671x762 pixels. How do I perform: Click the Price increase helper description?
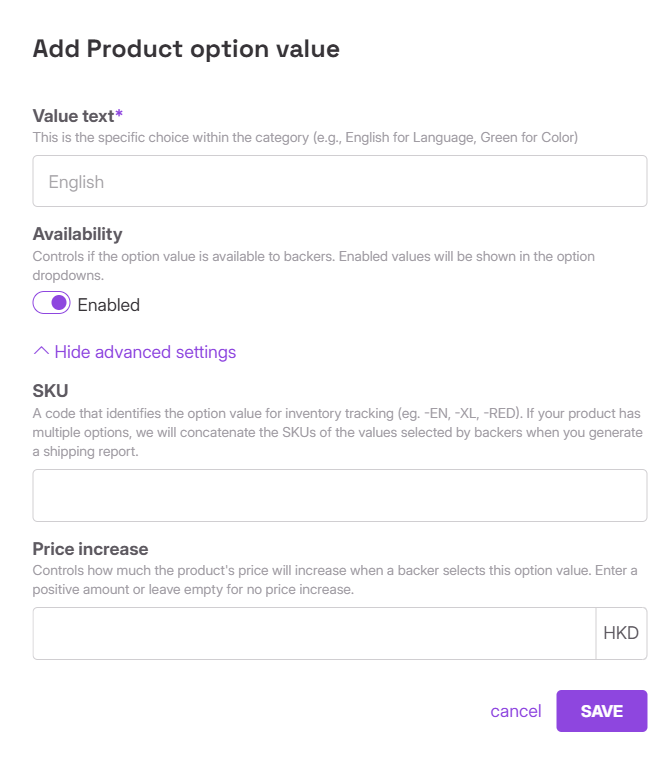coord(335,579)
